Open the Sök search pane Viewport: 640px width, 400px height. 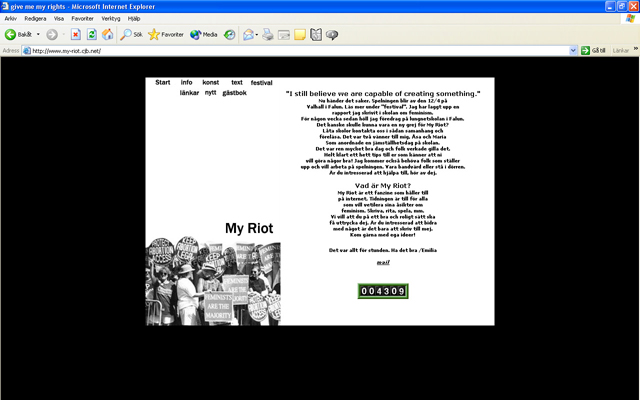coord(131,34)
